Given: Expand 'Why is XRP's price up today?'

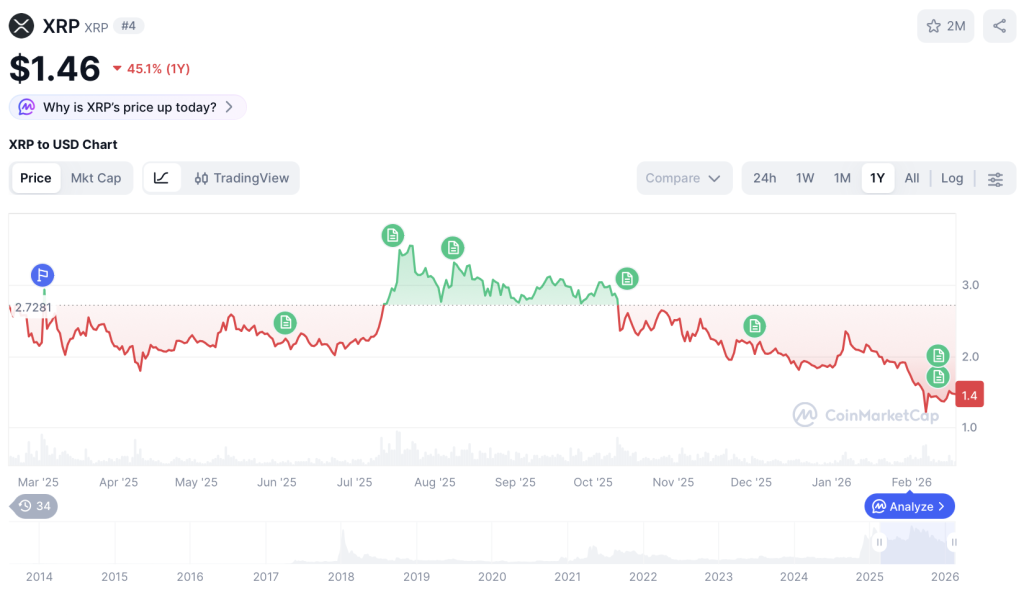Looking at the screenshot, I should [x=128, y=107].
